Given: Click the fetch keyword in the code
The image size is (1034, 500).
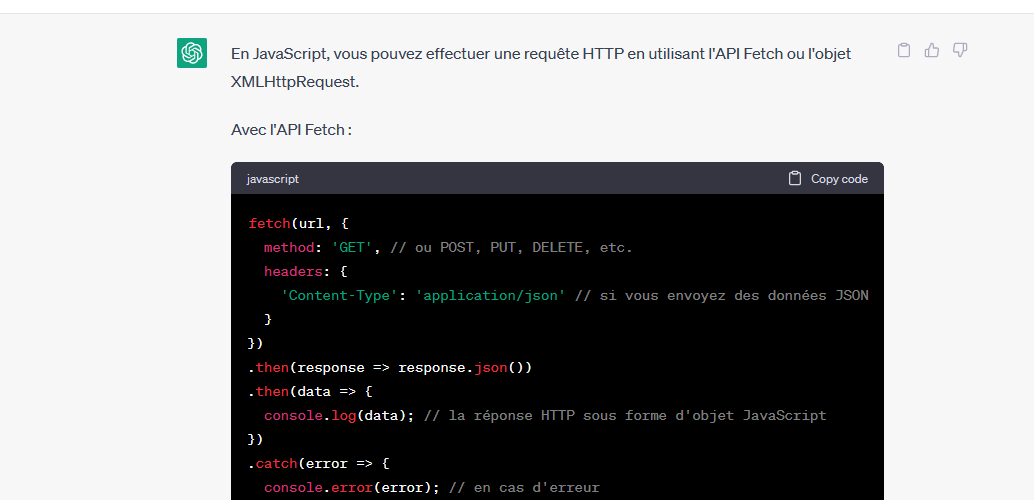Looking at the screenshot, I should click(269, 223).
